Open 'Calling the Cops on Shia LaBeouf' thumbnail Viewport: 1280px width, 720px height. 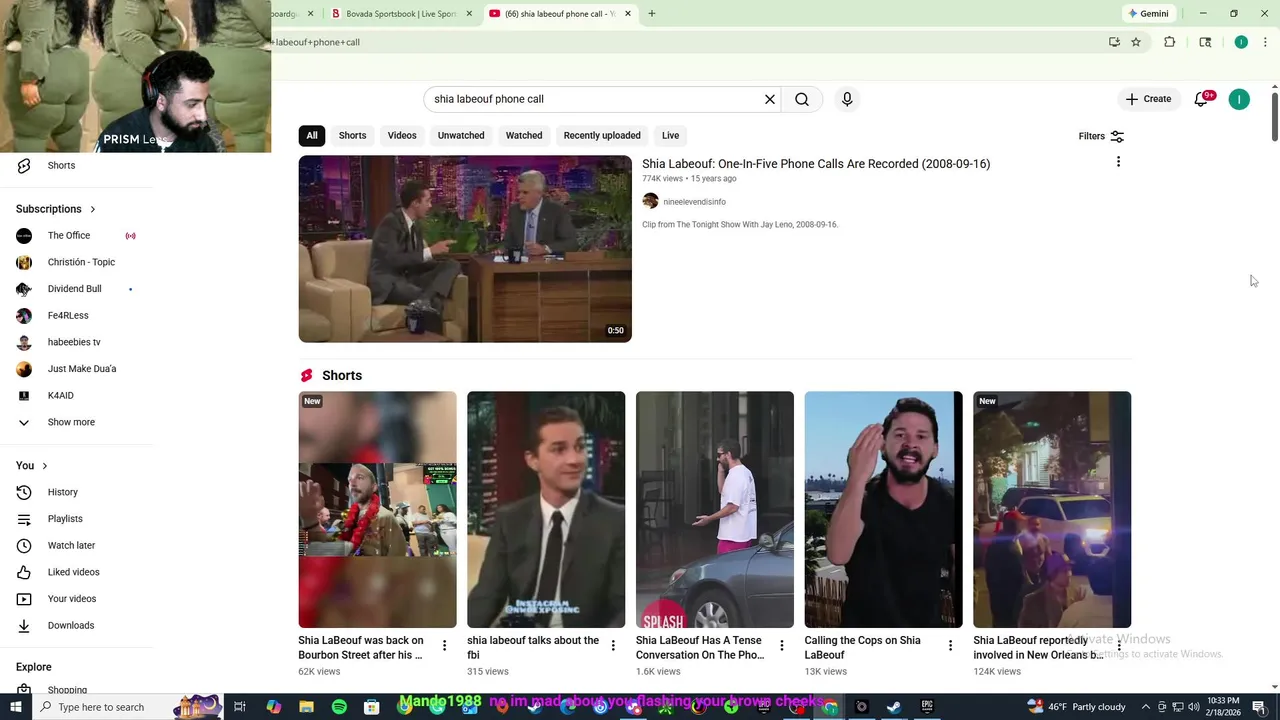point(883,509)
